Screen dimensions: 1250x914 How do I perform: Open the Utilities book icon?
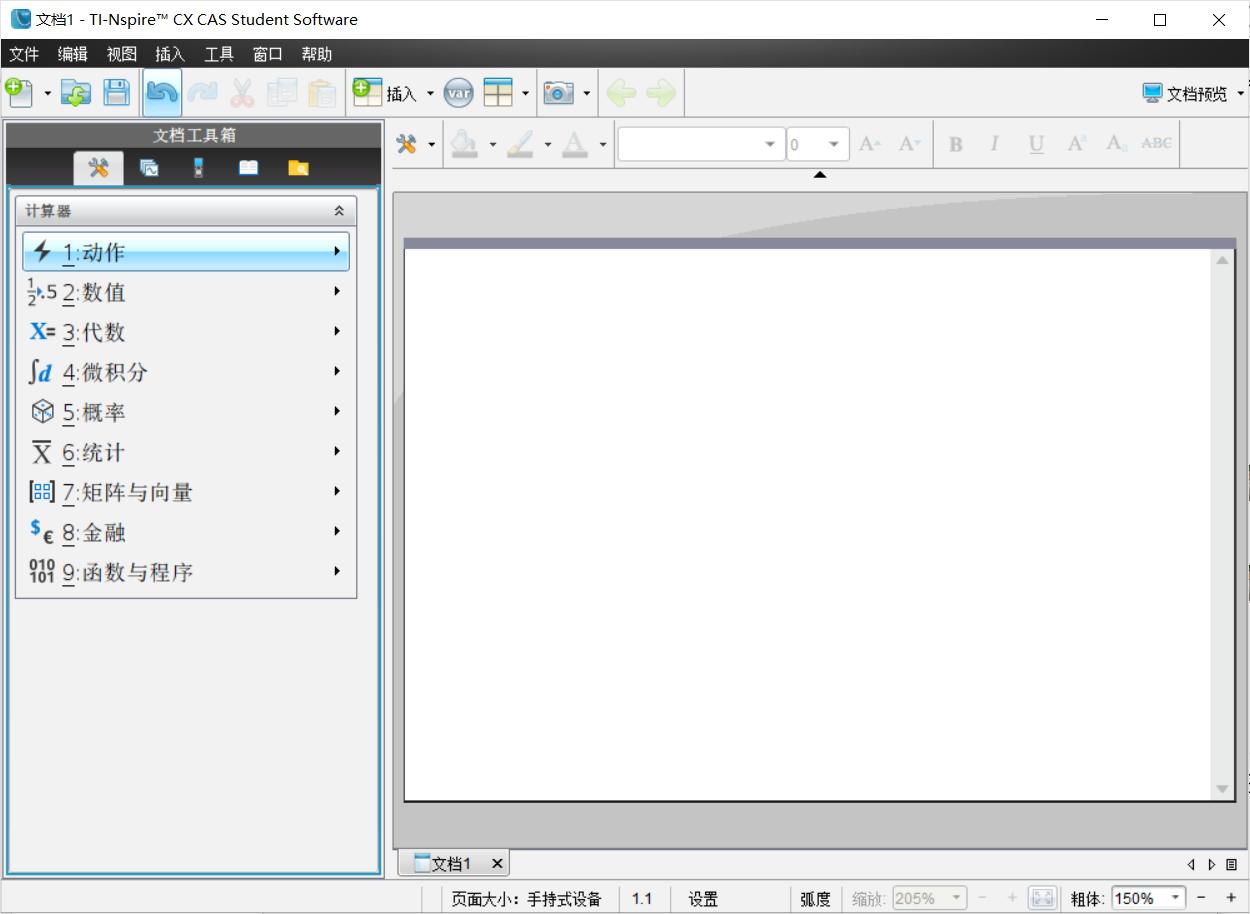pos(248,168)
